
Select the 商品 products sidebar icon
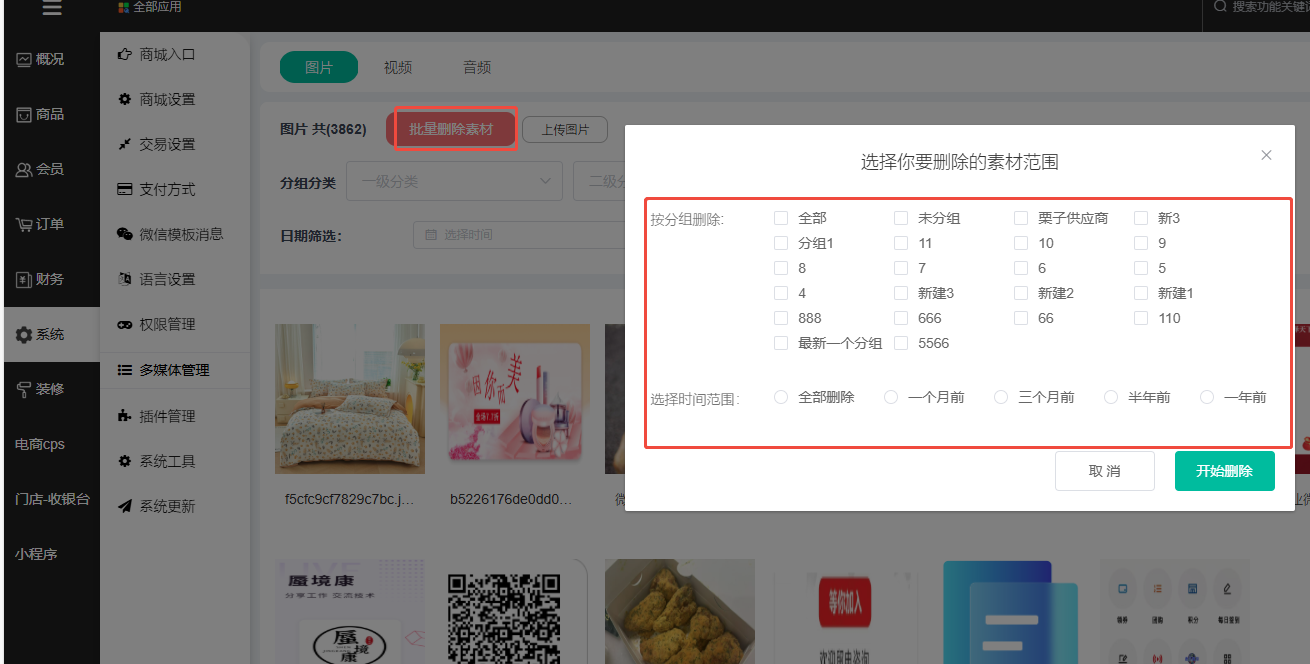24,115
